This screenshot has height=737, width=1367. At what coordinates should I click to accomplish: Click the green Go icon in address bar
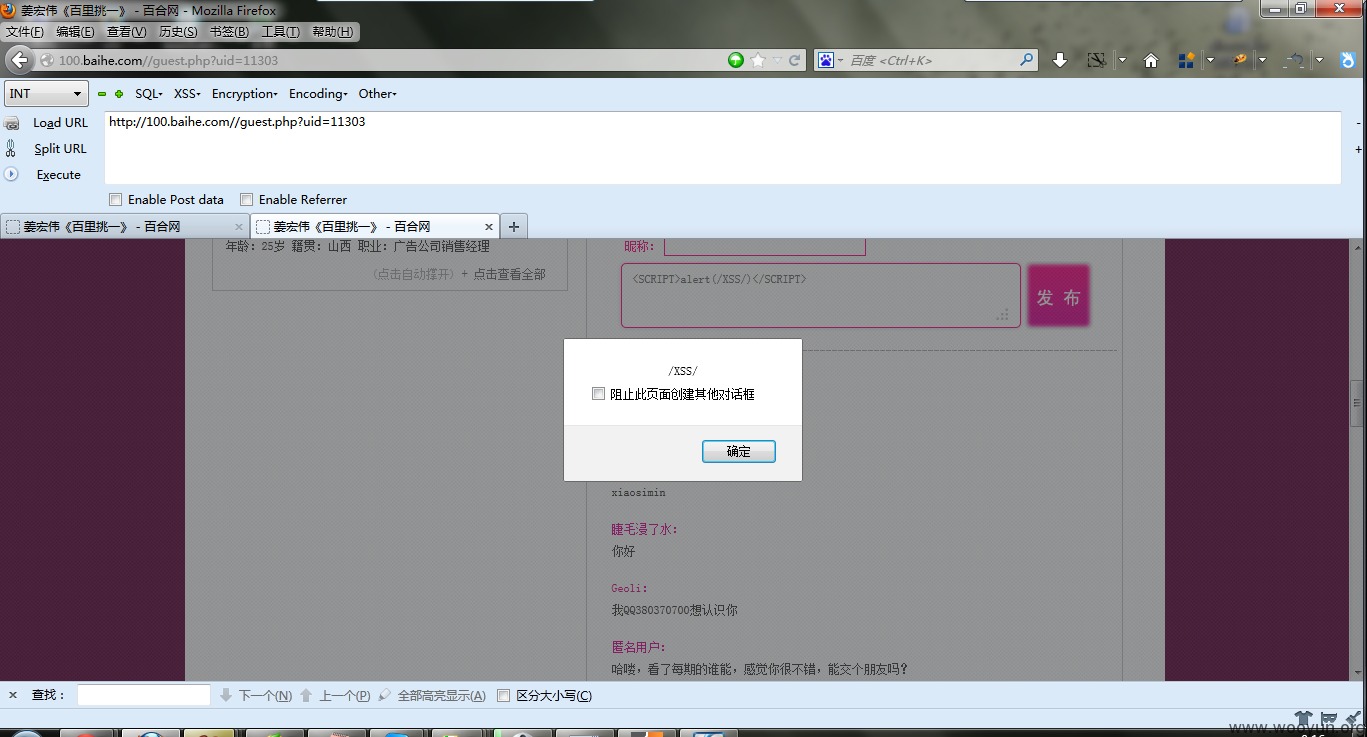pyautogui.click(x=736, y=60)
